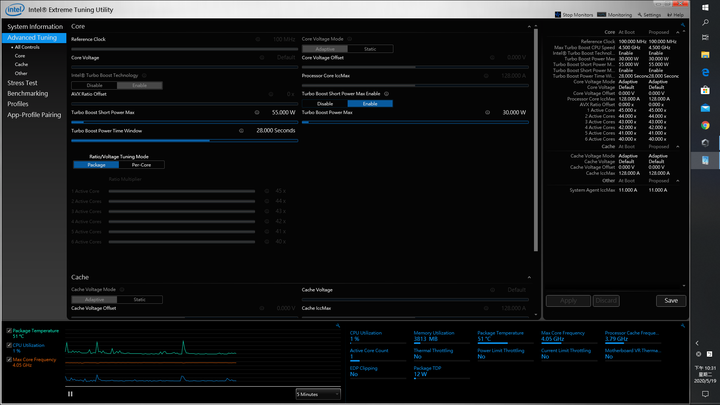Viewport: 720px width, 405px height.
Task: Click the wrench icon above the monitor graph
Action: (x=338, y=326)
